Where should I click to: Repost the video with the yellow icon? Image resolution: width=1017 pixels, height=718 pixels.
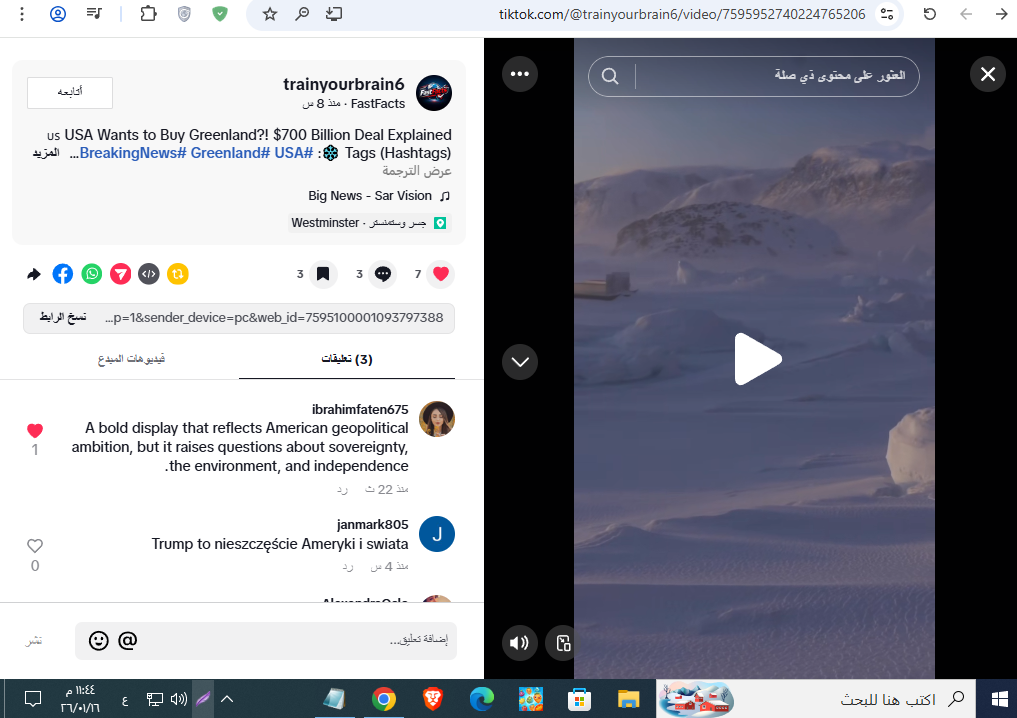(178, 274)
